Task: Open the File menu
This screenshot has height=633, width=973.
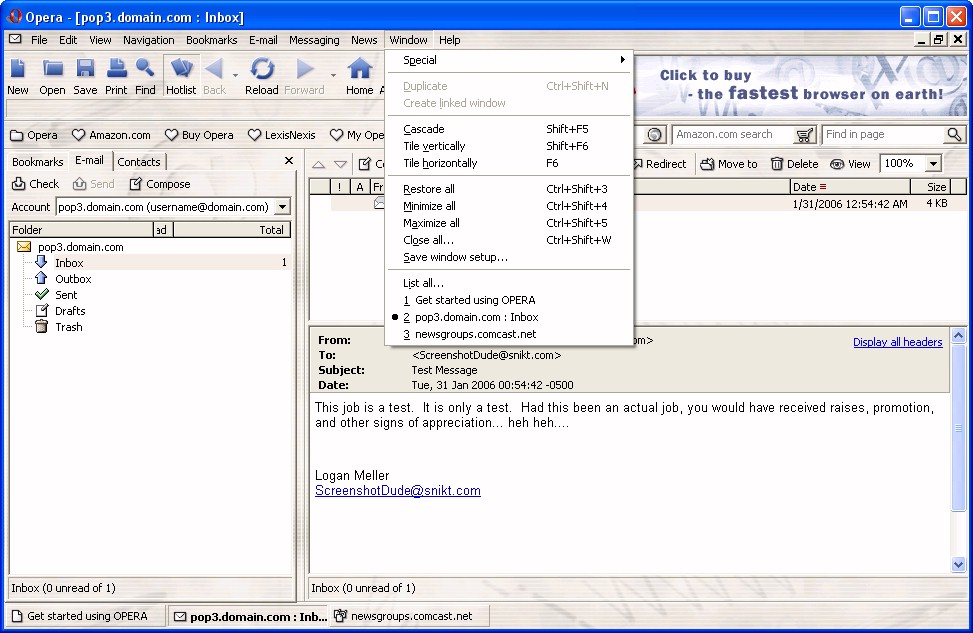Action: pos(39,40)
